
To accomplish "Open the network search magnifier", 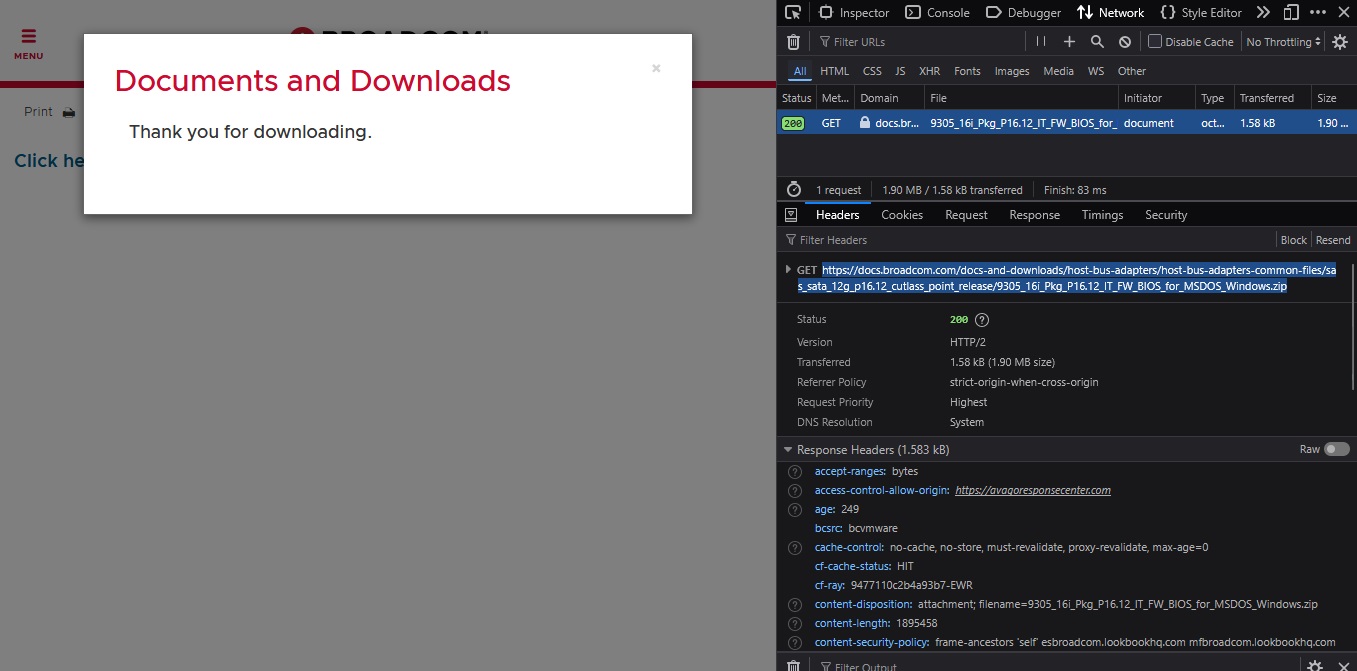I will pos(1097,42).
